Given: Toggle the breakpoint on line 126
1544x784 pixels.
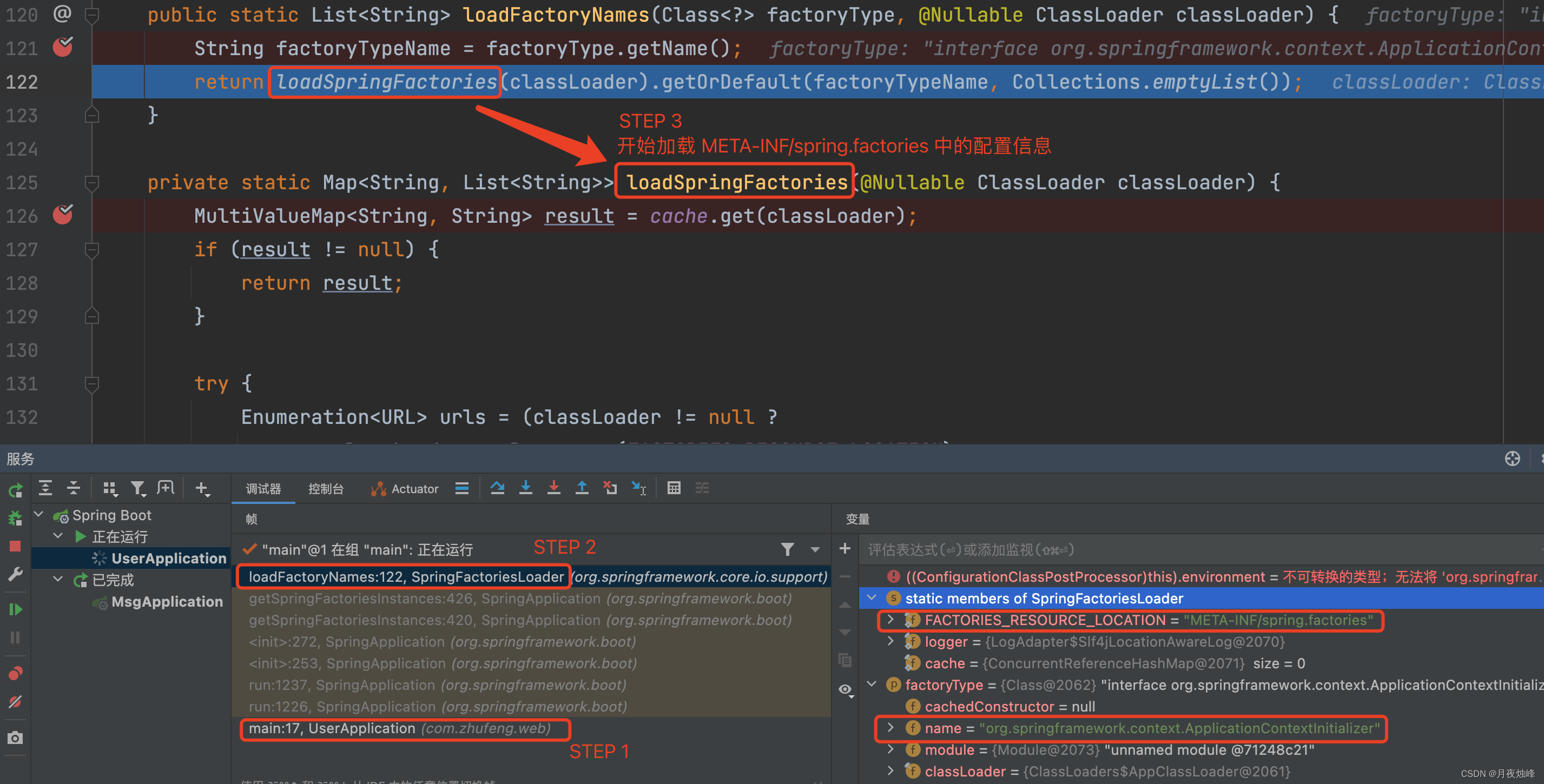Looking at the screenshot, I should pos(62,215).
